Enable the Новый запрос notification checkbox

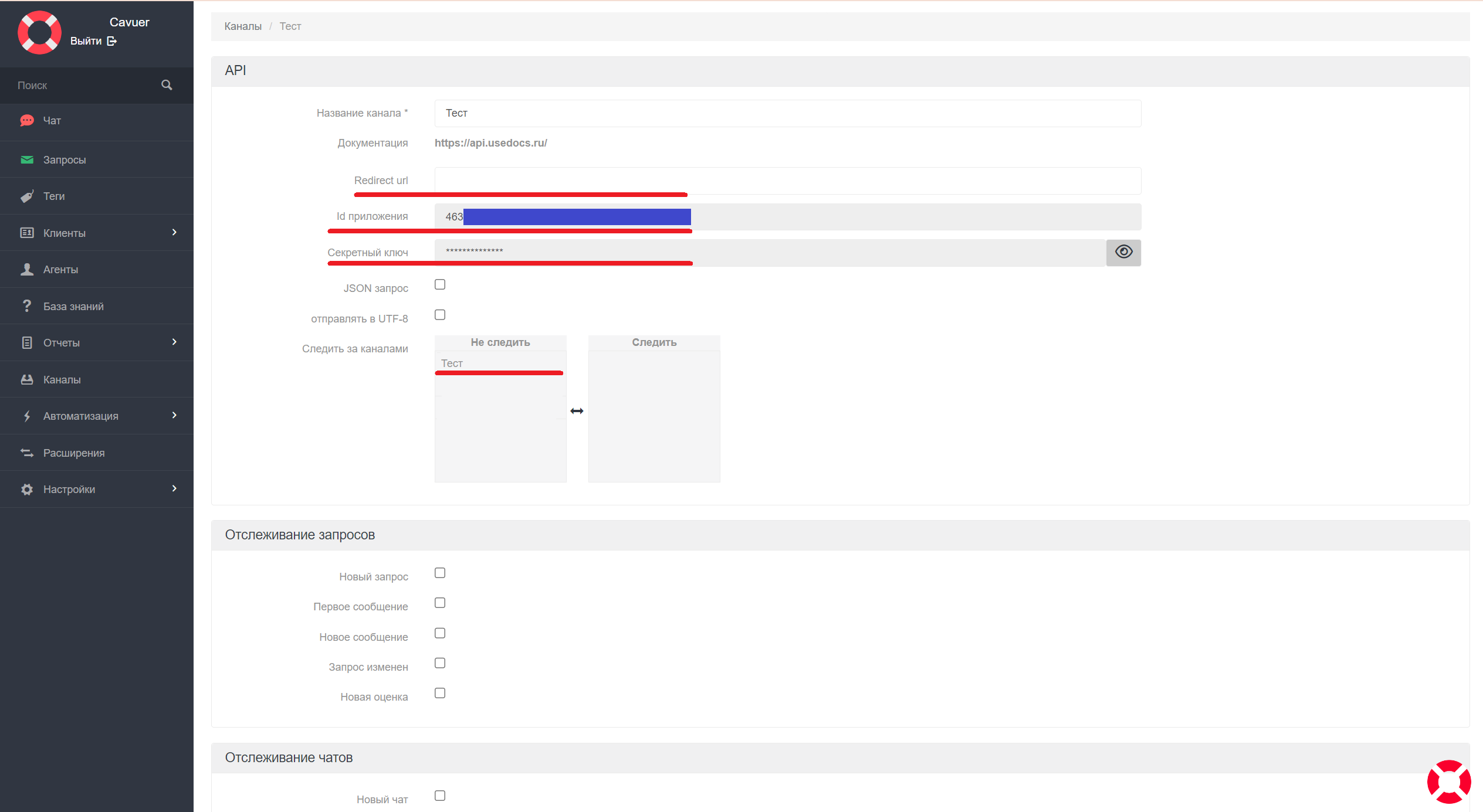click(x=439, y=573)
